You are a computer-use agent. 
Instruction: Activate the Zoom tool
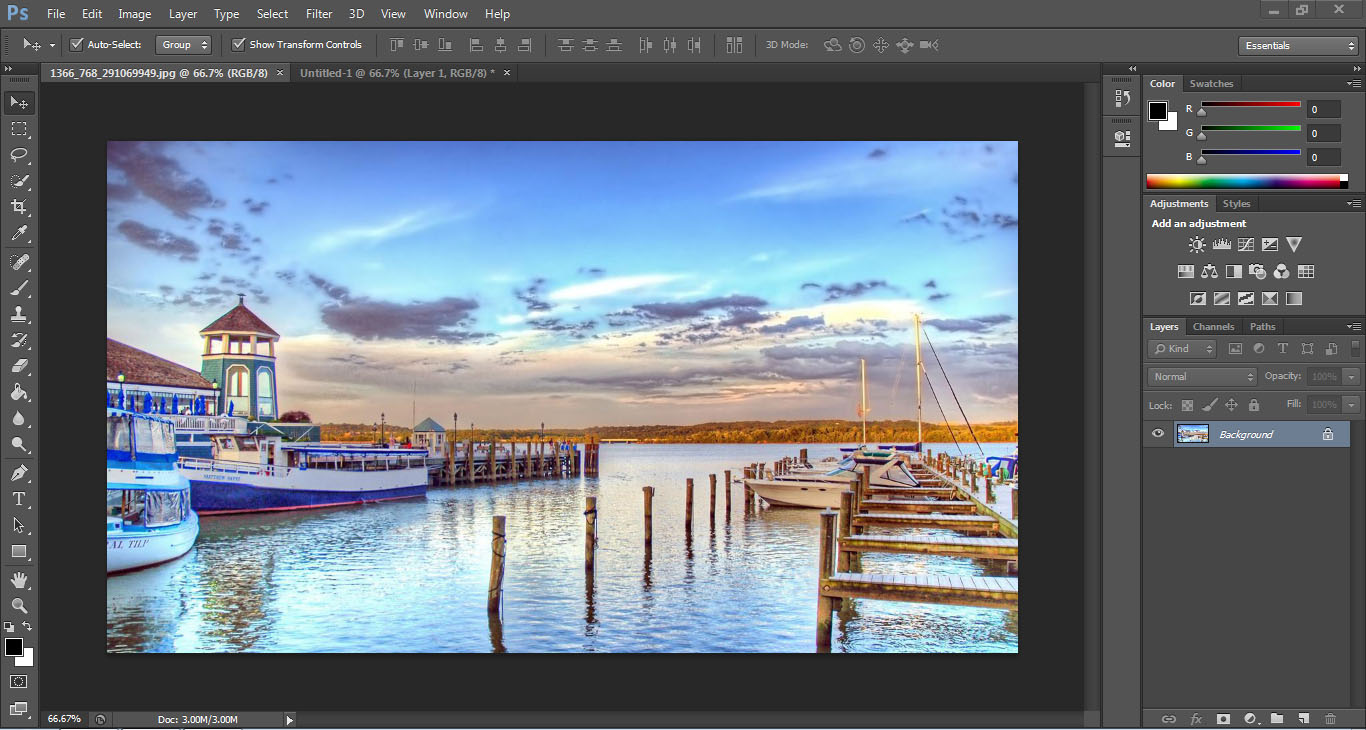(x=19, y=606)
